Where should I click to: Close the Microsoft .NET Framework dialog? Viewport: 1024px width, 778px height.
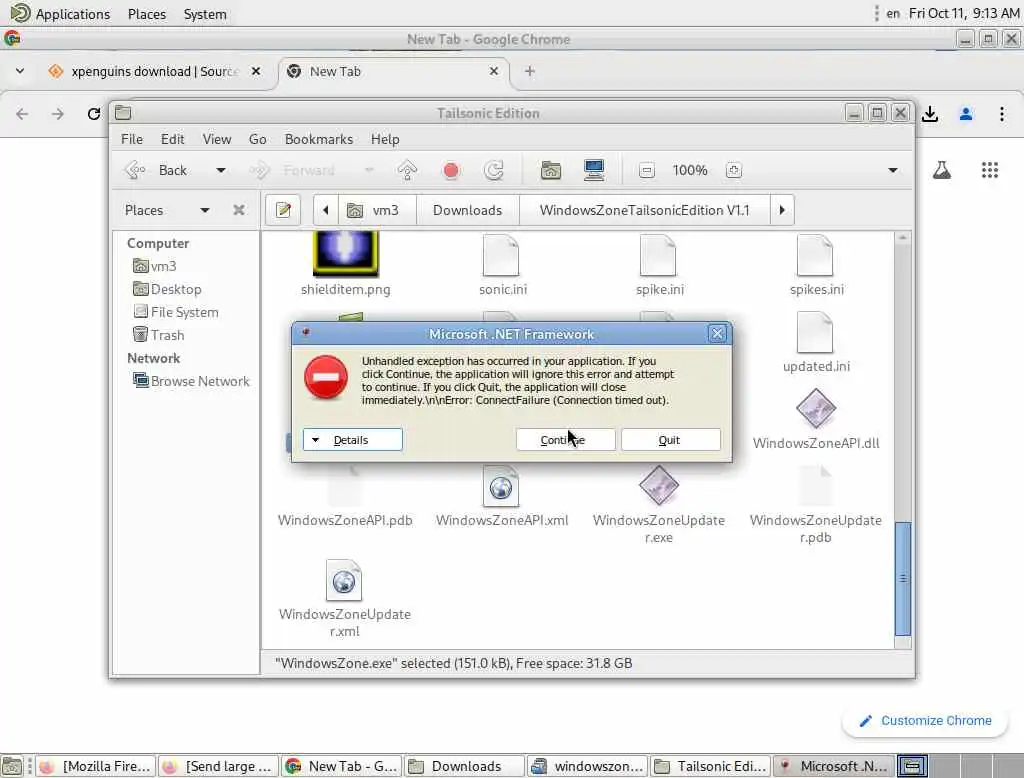pos(717,334)
